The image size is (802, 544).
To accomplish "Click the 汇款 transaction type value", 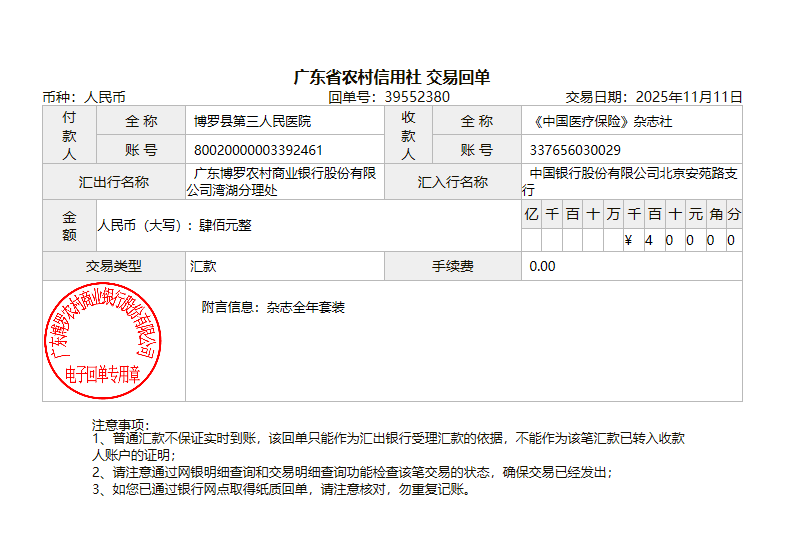I will tap(204, 266).
